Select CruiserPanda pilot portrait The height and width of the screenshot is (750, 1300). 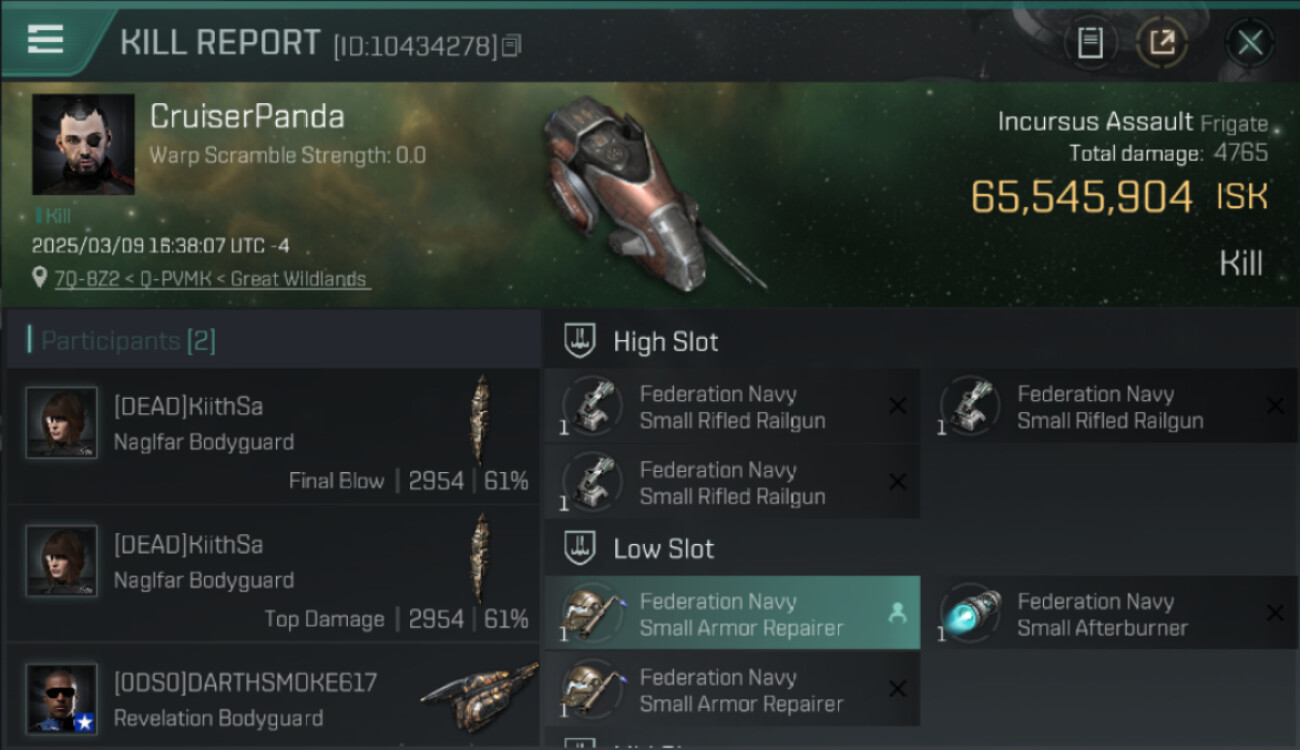83,144
